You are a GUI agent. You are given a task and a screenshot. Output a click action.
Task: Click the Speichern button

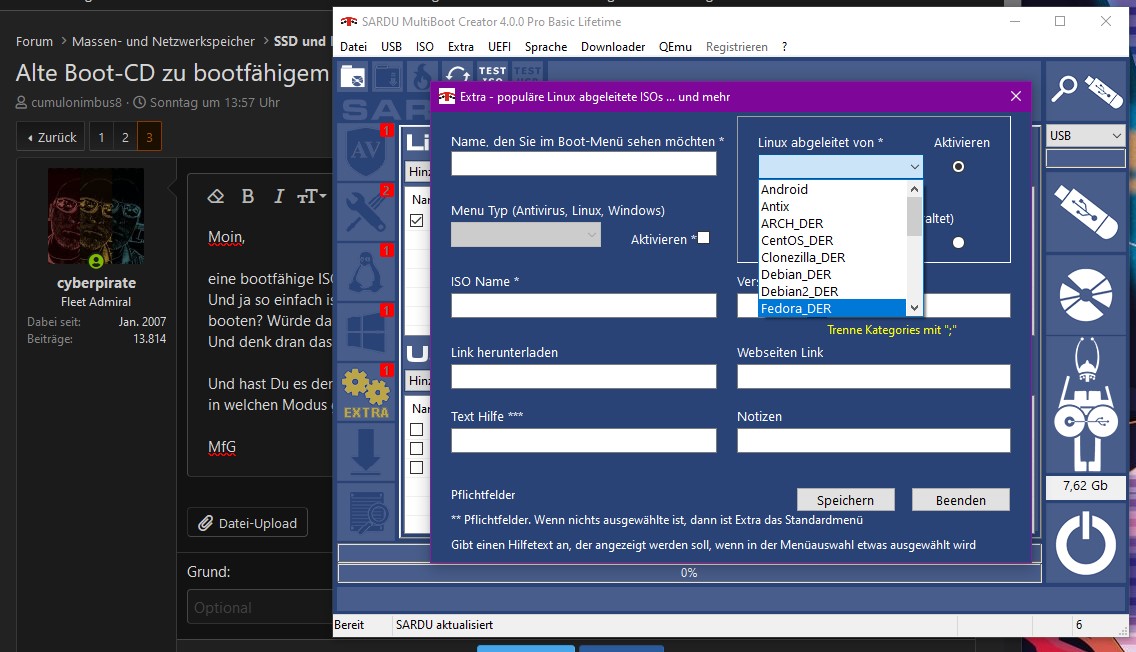(845, 500)
